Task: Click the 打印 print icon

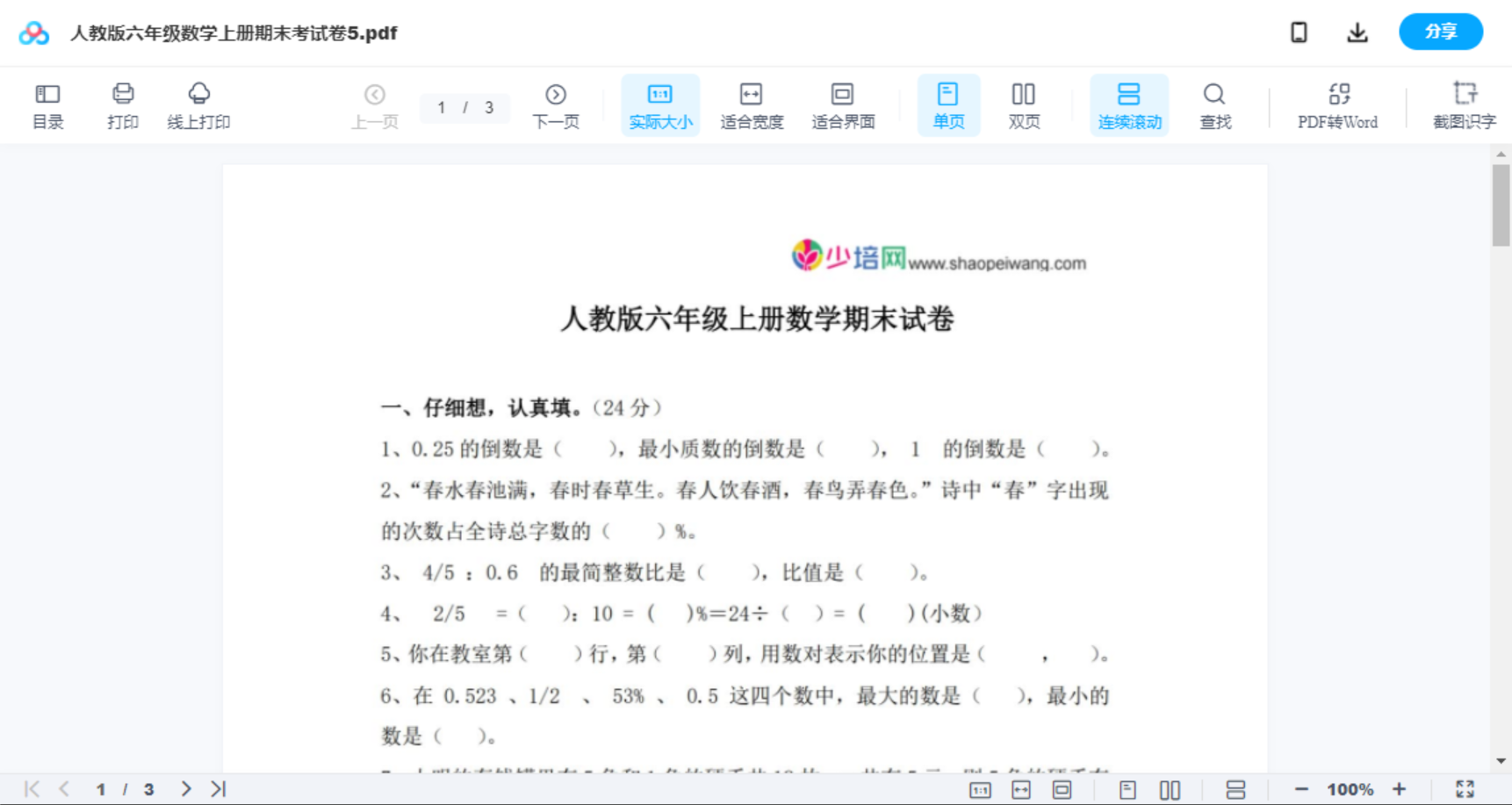Action: pos(122,104)
